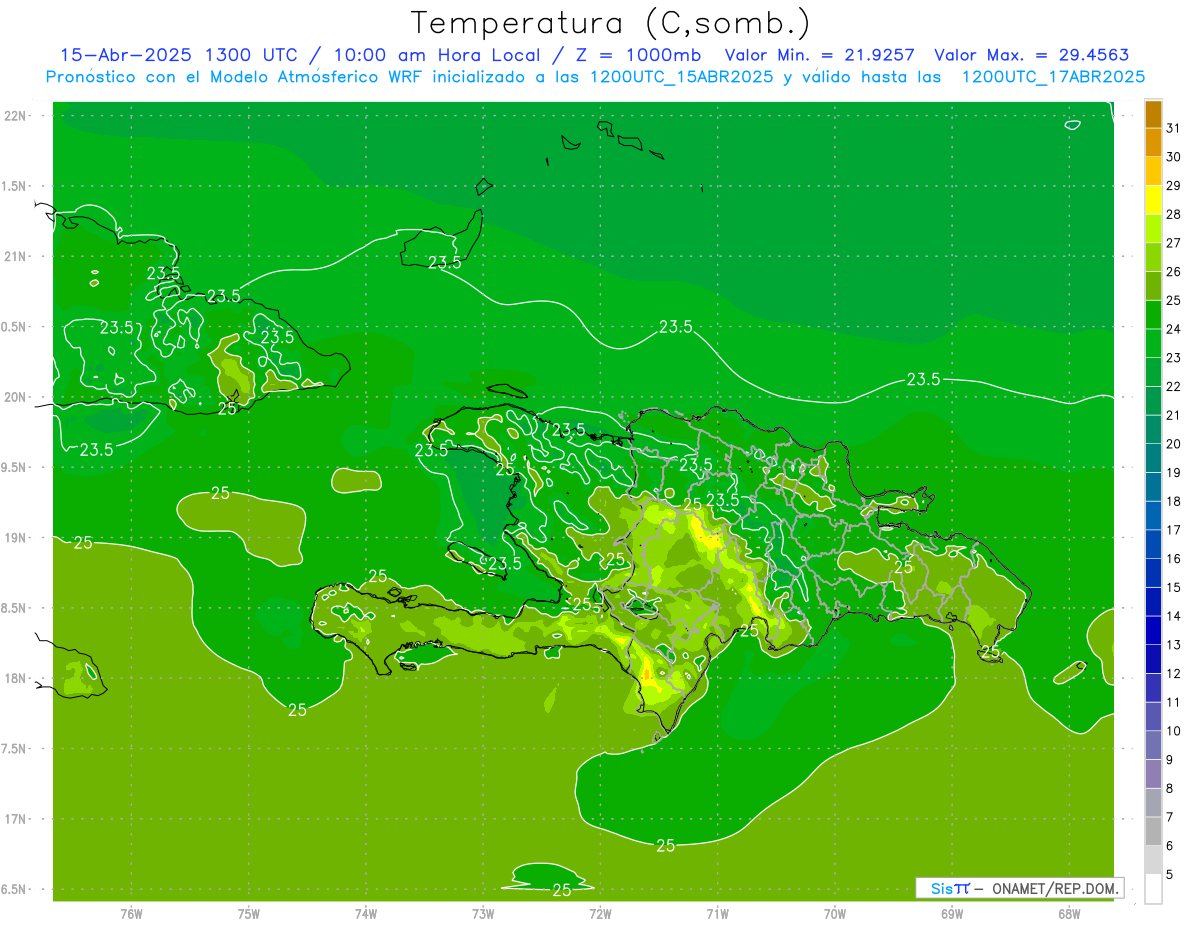The image size is (1200, 927).
Task: Click the legend value 20
Action: tap(1173, 444)
